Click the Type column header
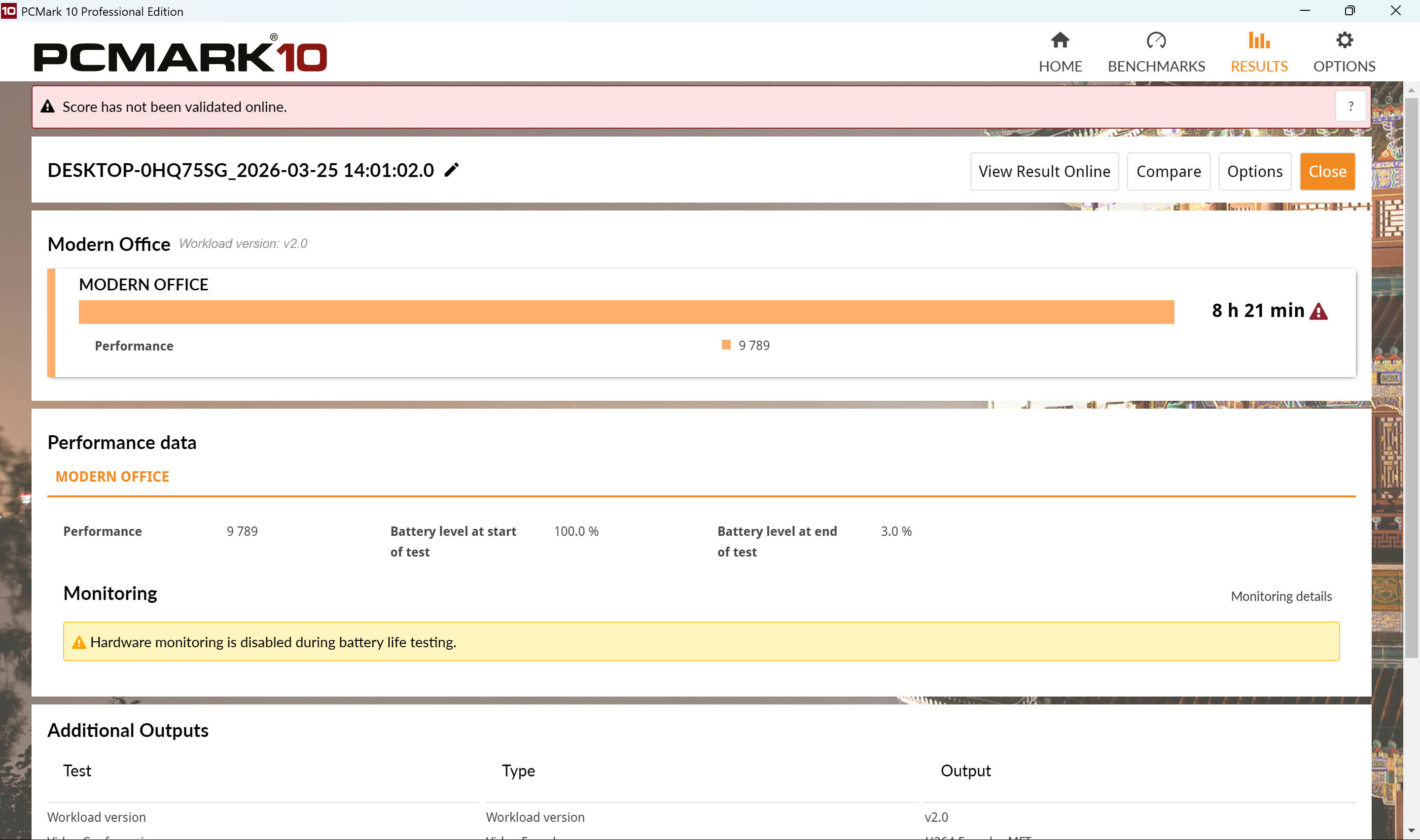 pyautogui.click(x=518, y=770)
